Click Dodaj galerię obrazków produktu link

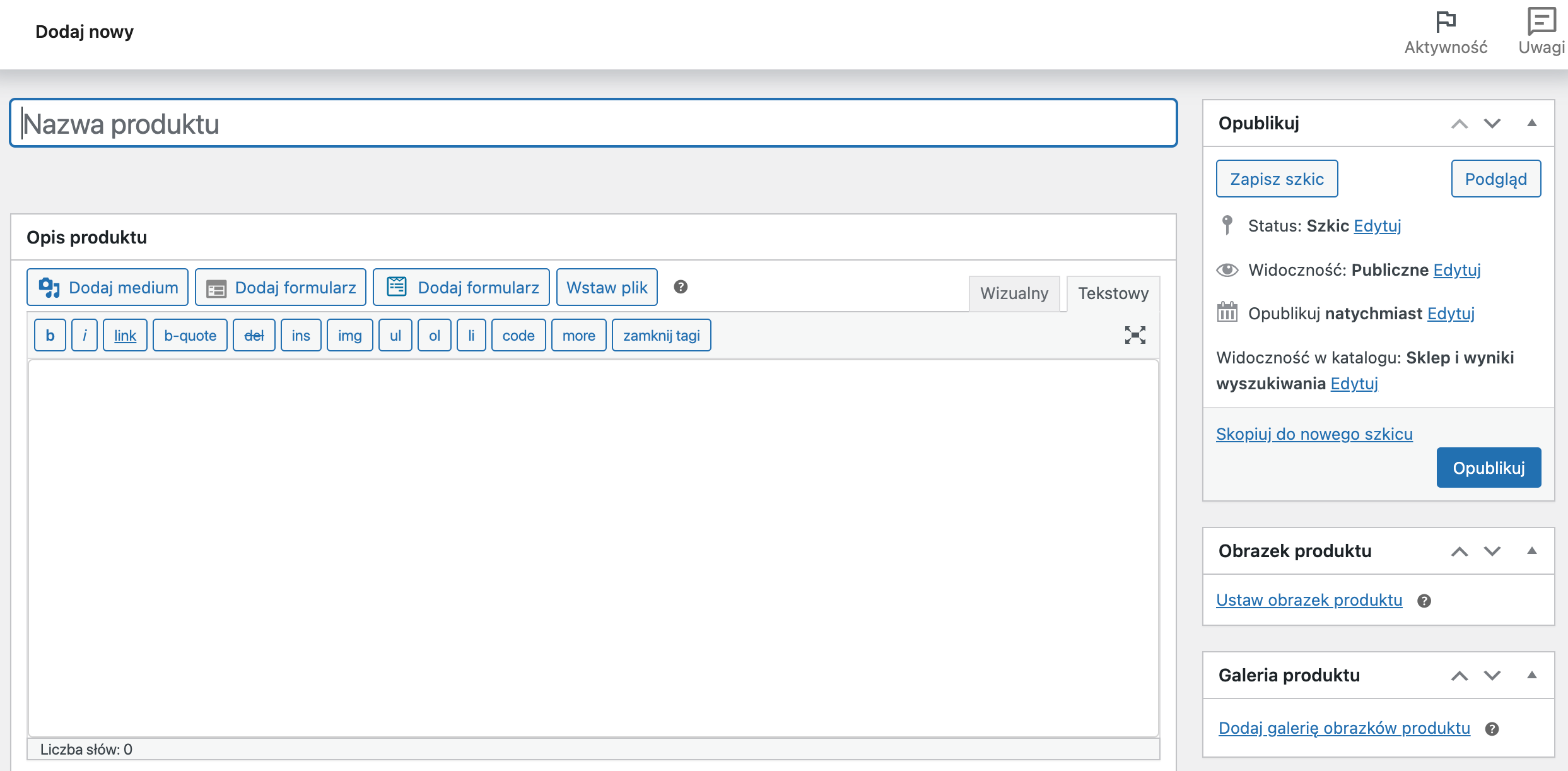[1344, 728]
